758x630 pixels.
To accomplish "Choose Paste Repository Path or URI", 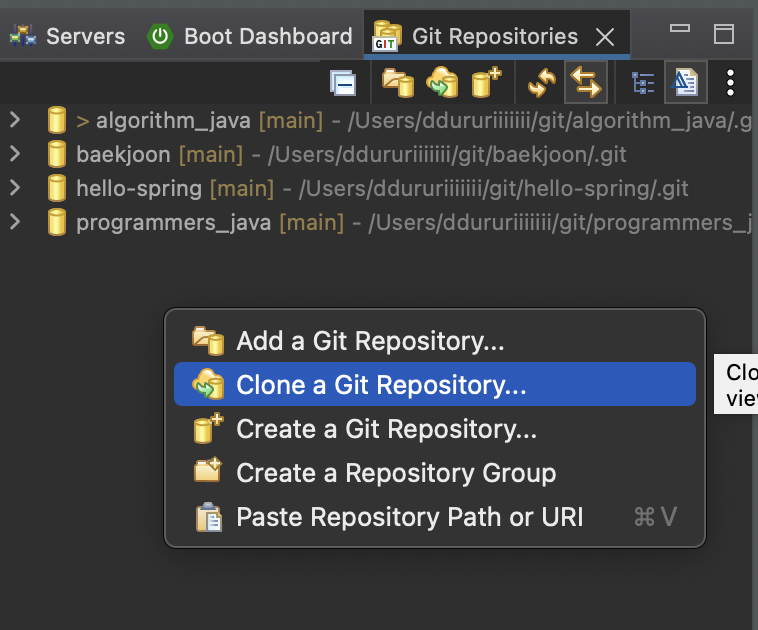I will coord(435,516).
